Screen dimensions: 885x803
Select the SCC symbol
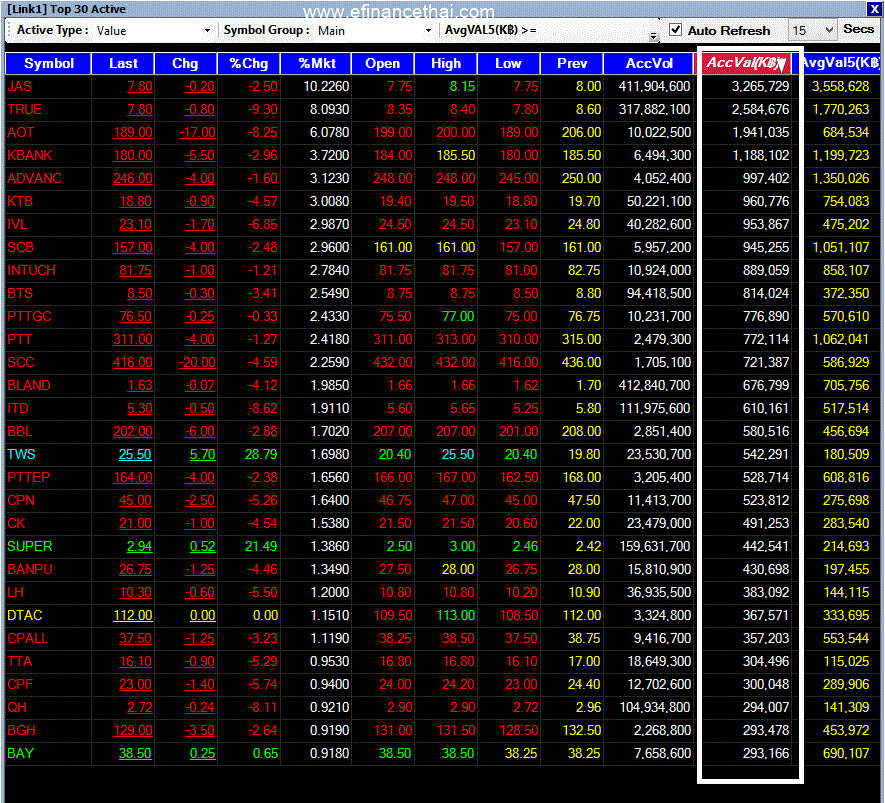pyautogui.click(x=21, y=362)
